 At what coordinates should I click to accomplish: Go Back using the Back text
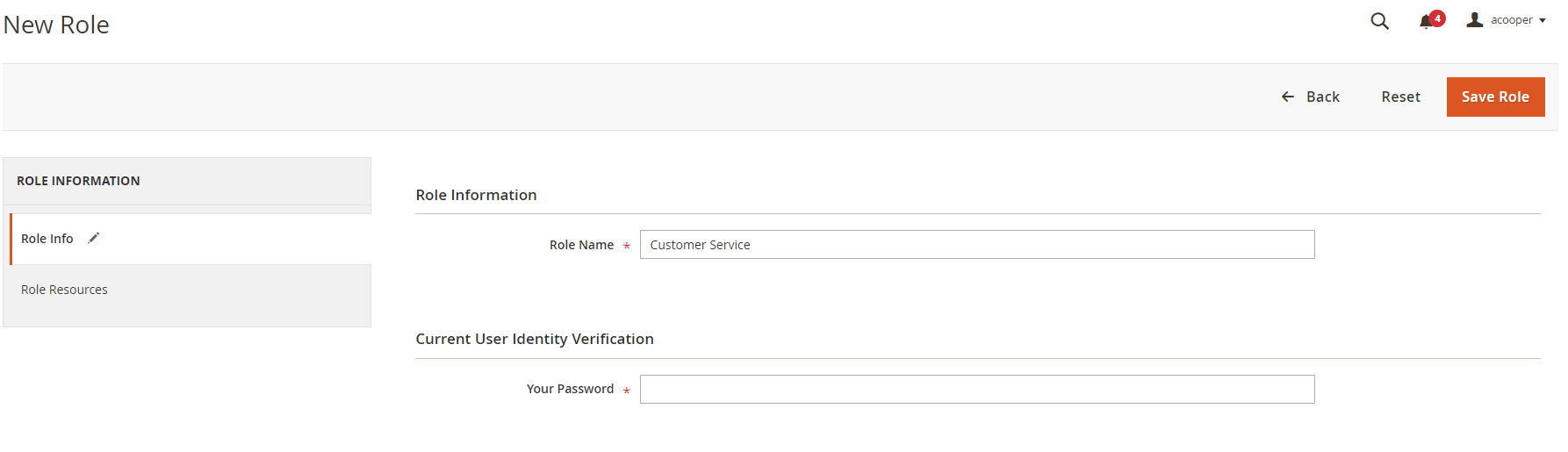click(1322, 97)
